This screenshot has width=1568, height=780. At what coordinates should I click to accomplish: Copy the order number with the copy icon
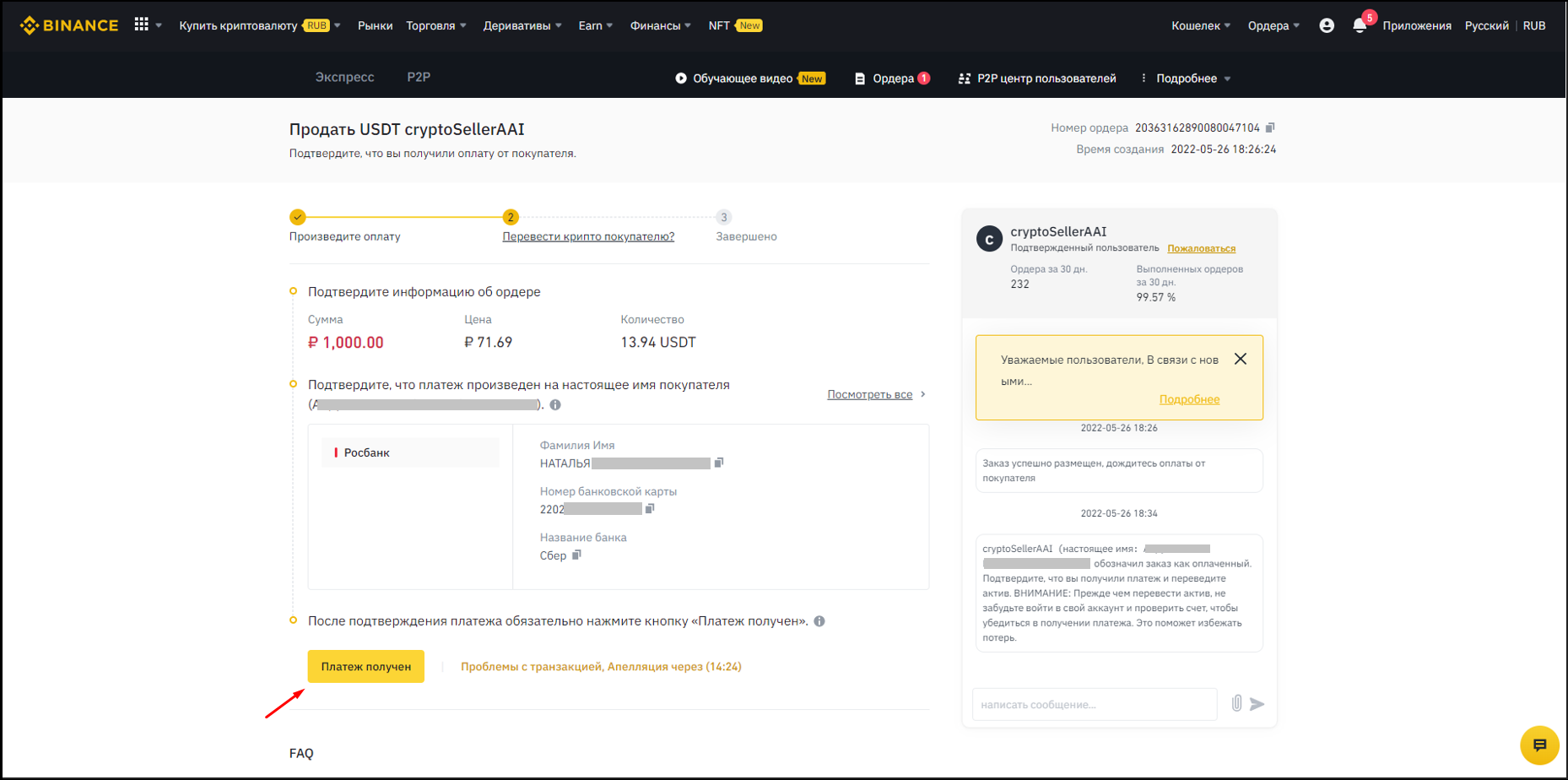click(x=1270, y=127)
